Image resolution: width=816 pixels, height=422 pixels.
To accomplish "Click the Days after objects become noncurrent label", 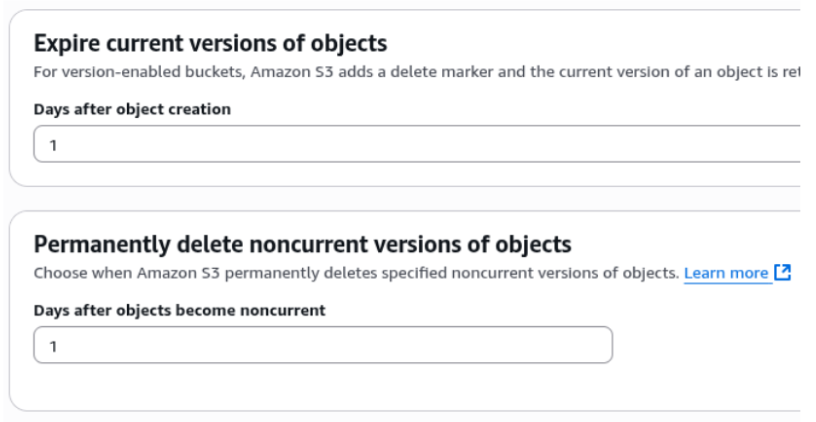I will (180, 310).
